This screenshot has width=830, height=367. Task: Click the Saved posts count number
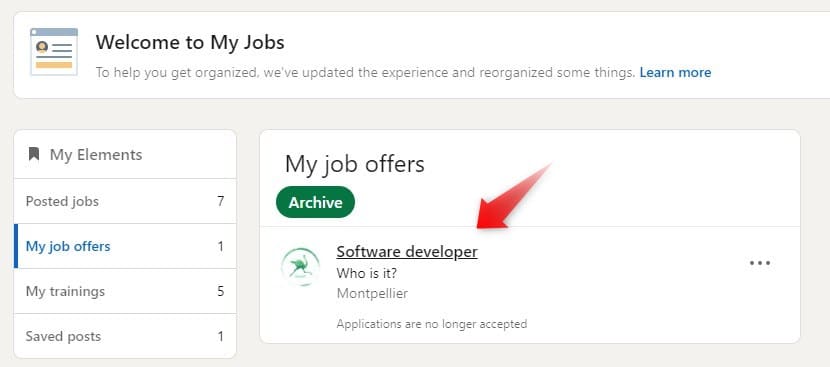click(220, 336)
